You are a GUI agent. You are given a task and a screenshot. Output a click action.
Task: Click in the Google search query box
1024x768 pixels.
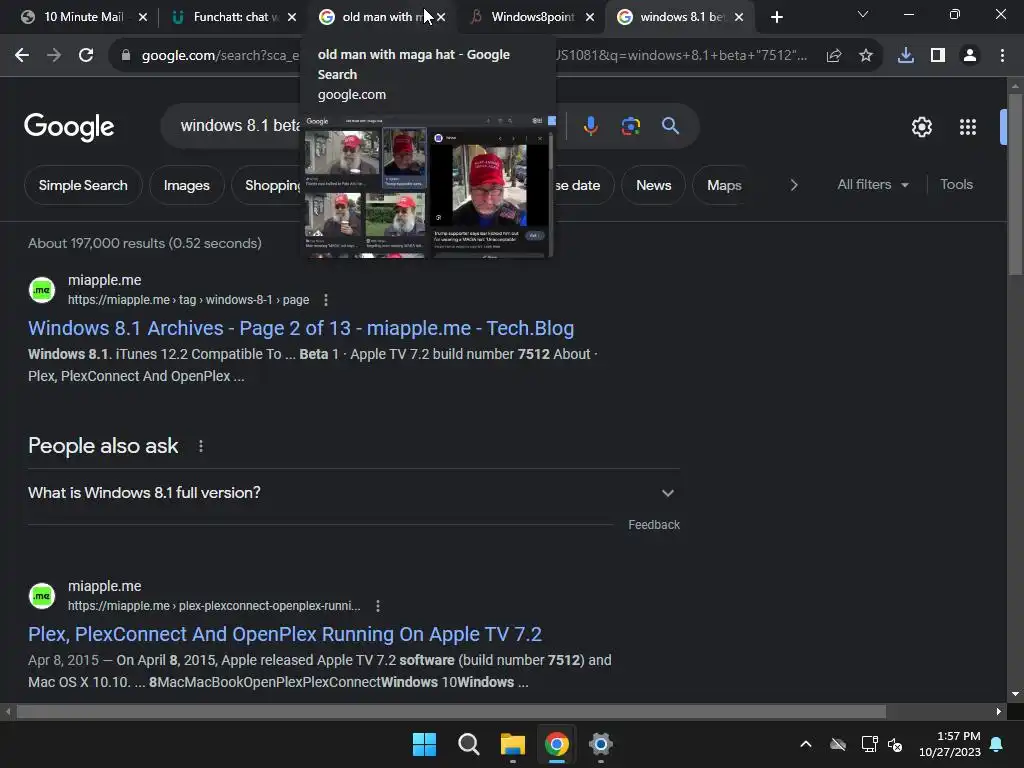[x=238, y=125]
